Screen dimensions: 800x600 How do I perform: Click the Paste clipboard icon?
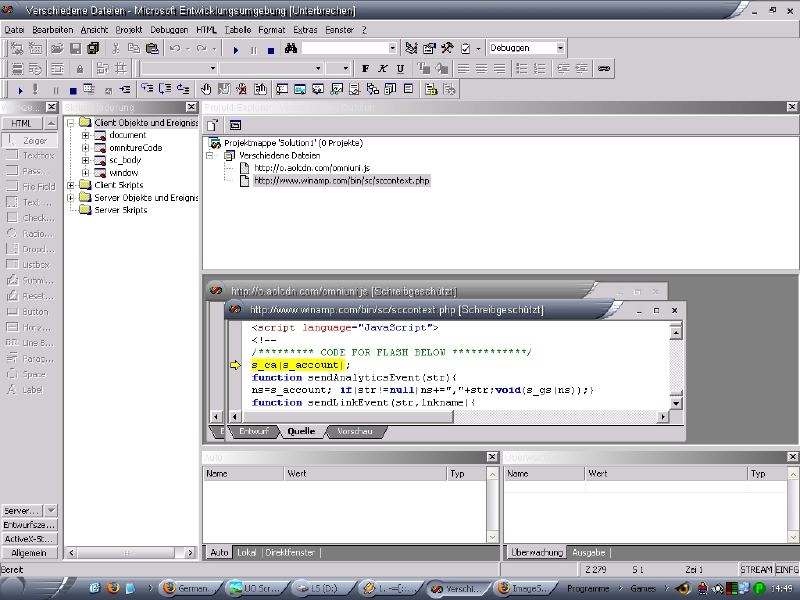[152, 48]
